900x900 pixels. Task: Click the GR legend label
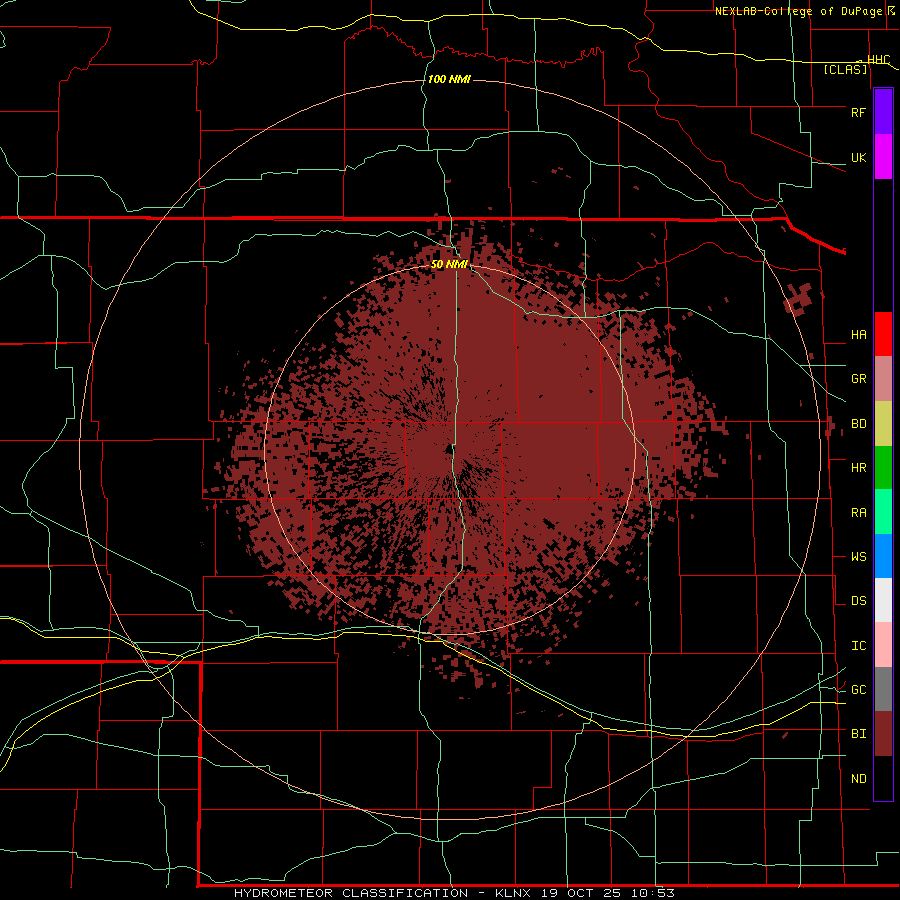point(858,379)
